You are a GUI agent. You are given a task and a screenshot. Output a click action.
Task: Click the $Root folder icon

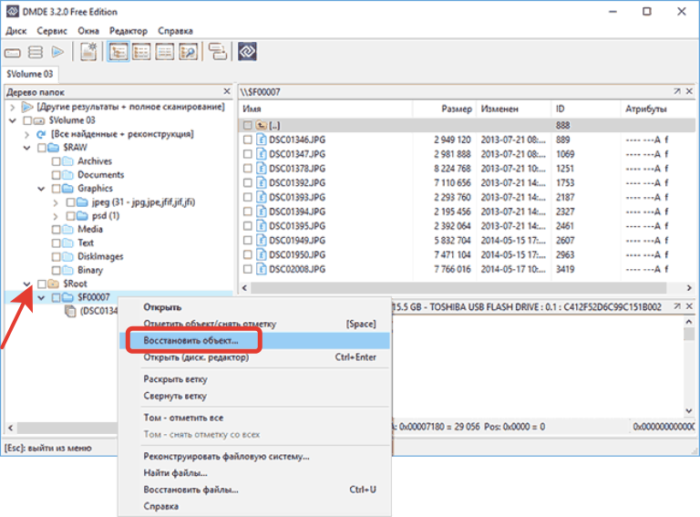pos(54,284)
